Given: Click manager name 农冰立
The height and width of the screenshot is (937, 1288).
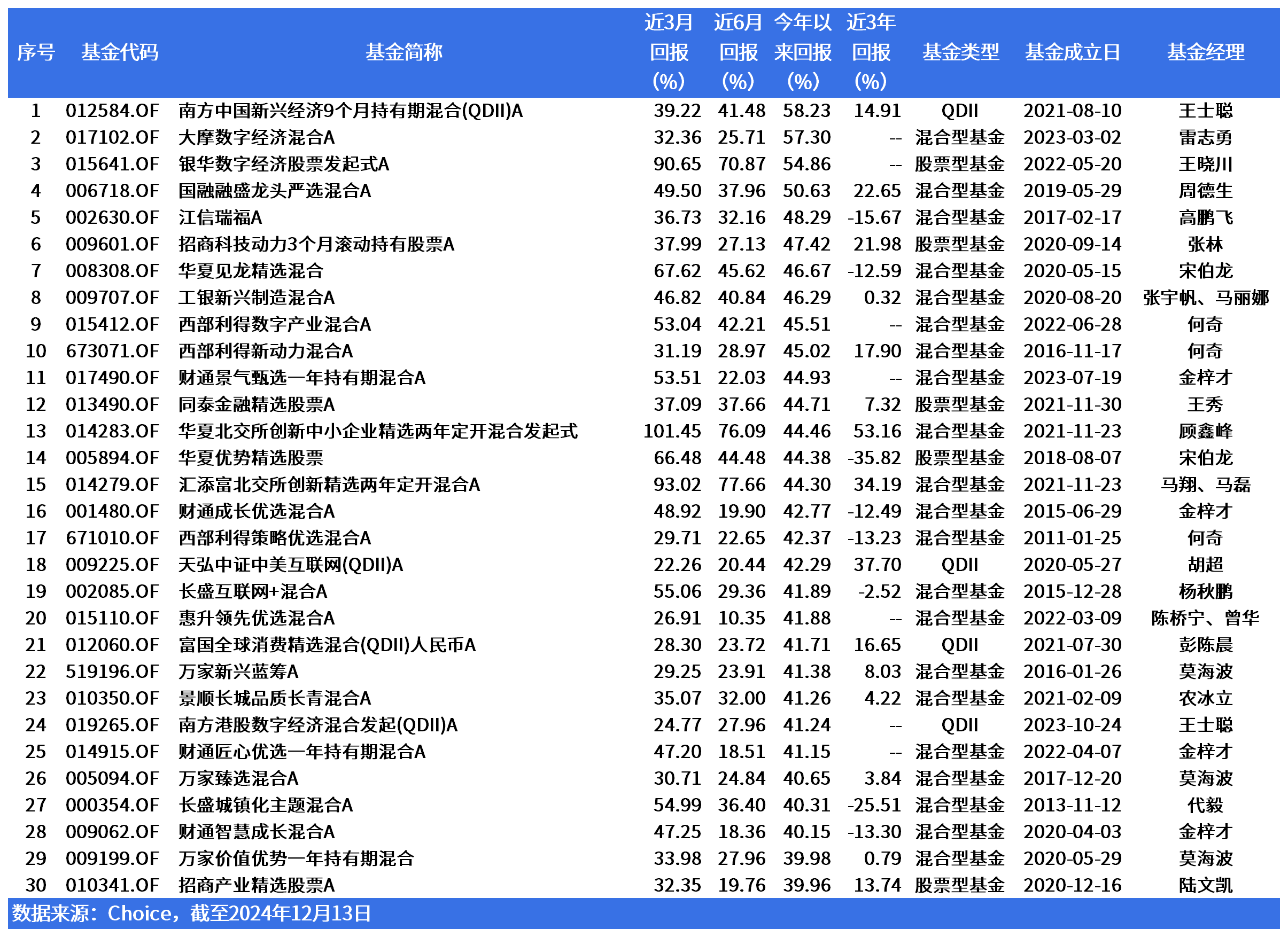Looking at the screenshot, I should (x=1206, y=698).
